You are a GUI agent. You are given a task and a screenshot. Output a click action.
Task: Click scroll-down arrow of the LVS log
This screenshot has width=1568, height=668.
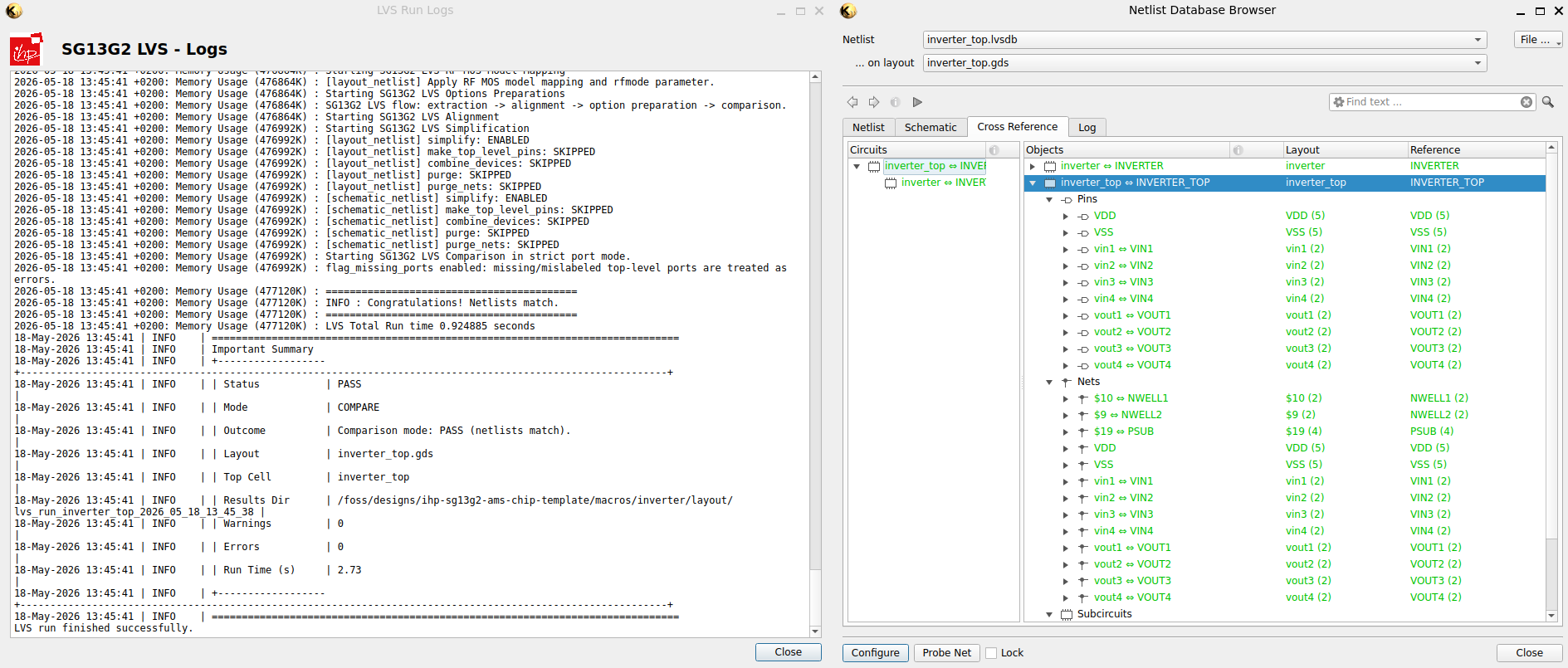pyautogui.click(x=815, y=631)
